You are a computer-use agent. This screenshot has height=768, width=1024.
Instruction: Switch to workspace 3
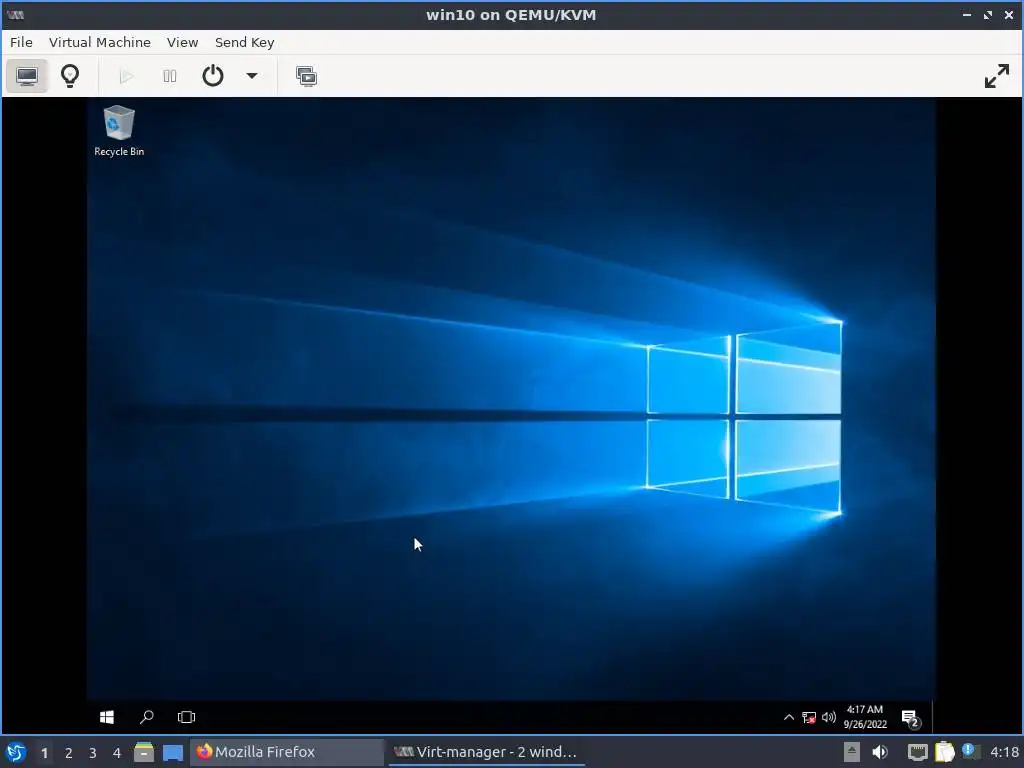(93, 753)
